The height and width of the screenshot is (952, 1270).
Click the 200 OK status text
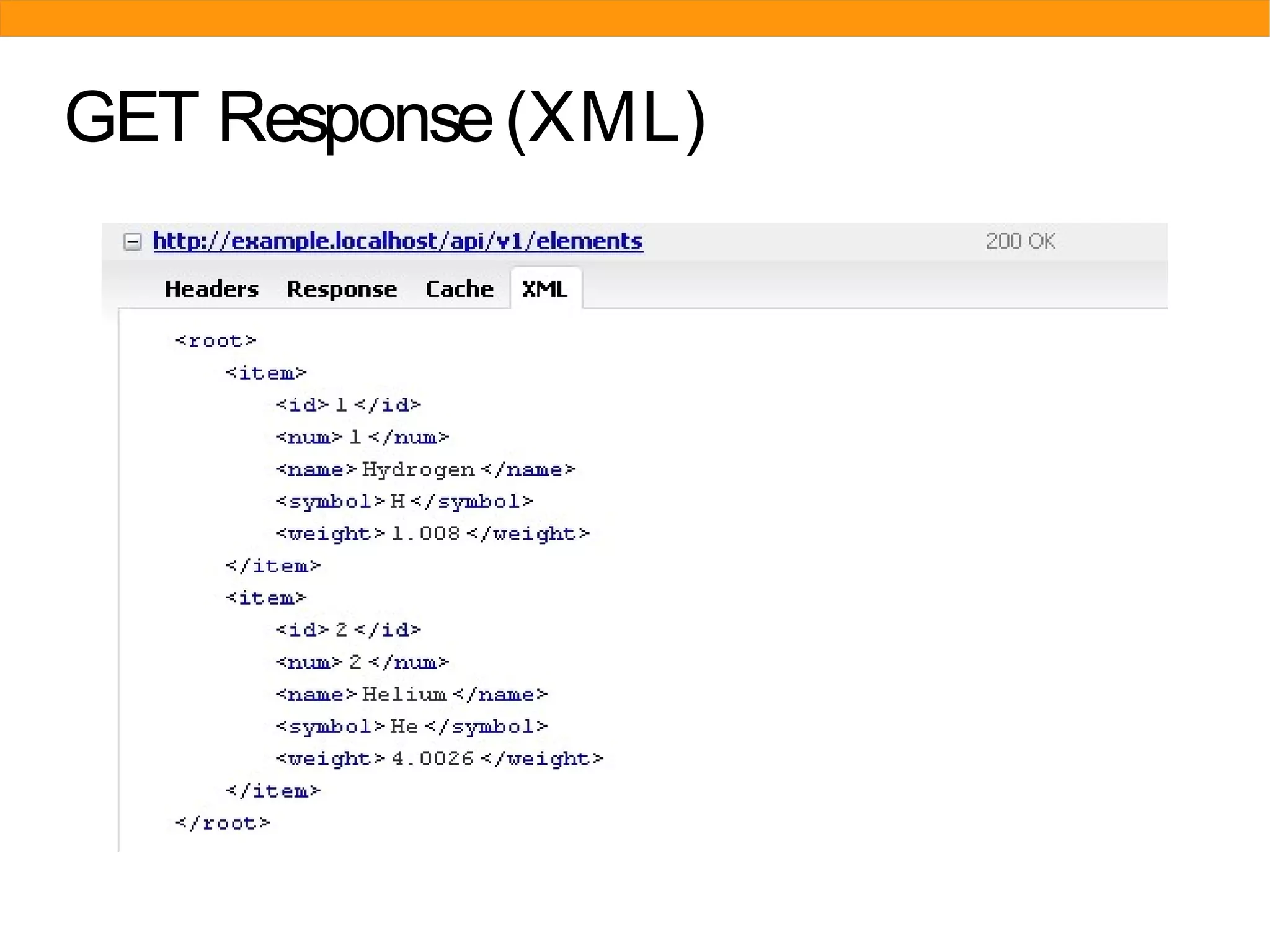coord(1021,241)
